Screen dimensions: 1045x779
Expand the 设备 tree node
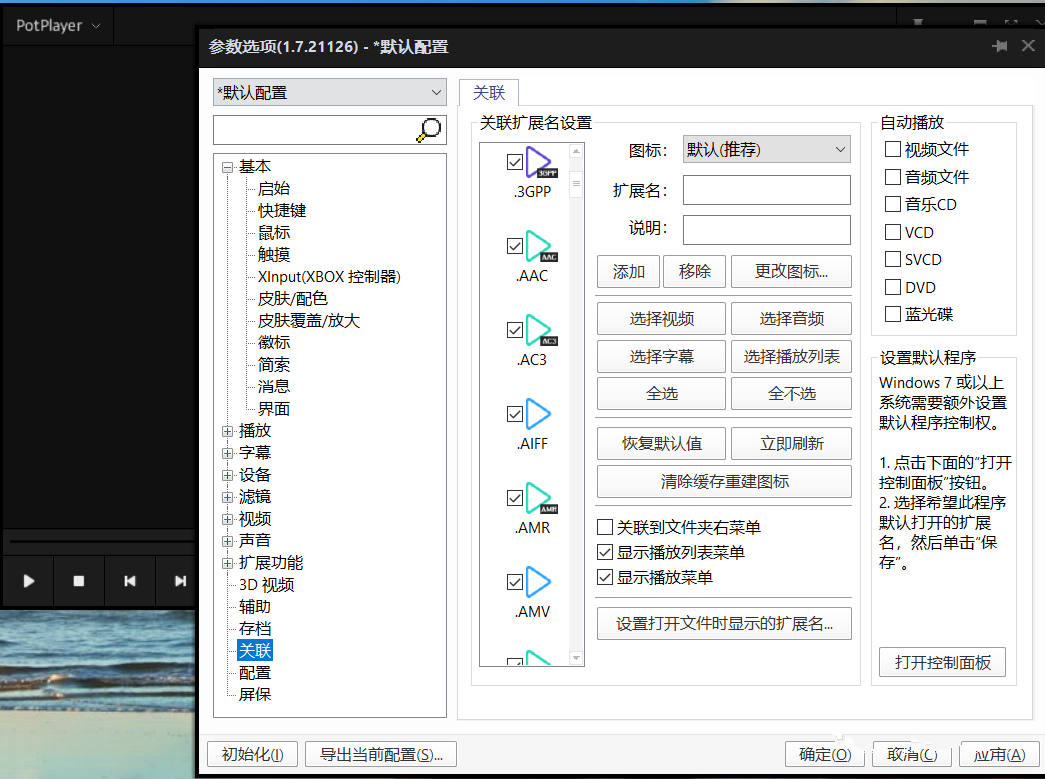(x=227, y=475)
